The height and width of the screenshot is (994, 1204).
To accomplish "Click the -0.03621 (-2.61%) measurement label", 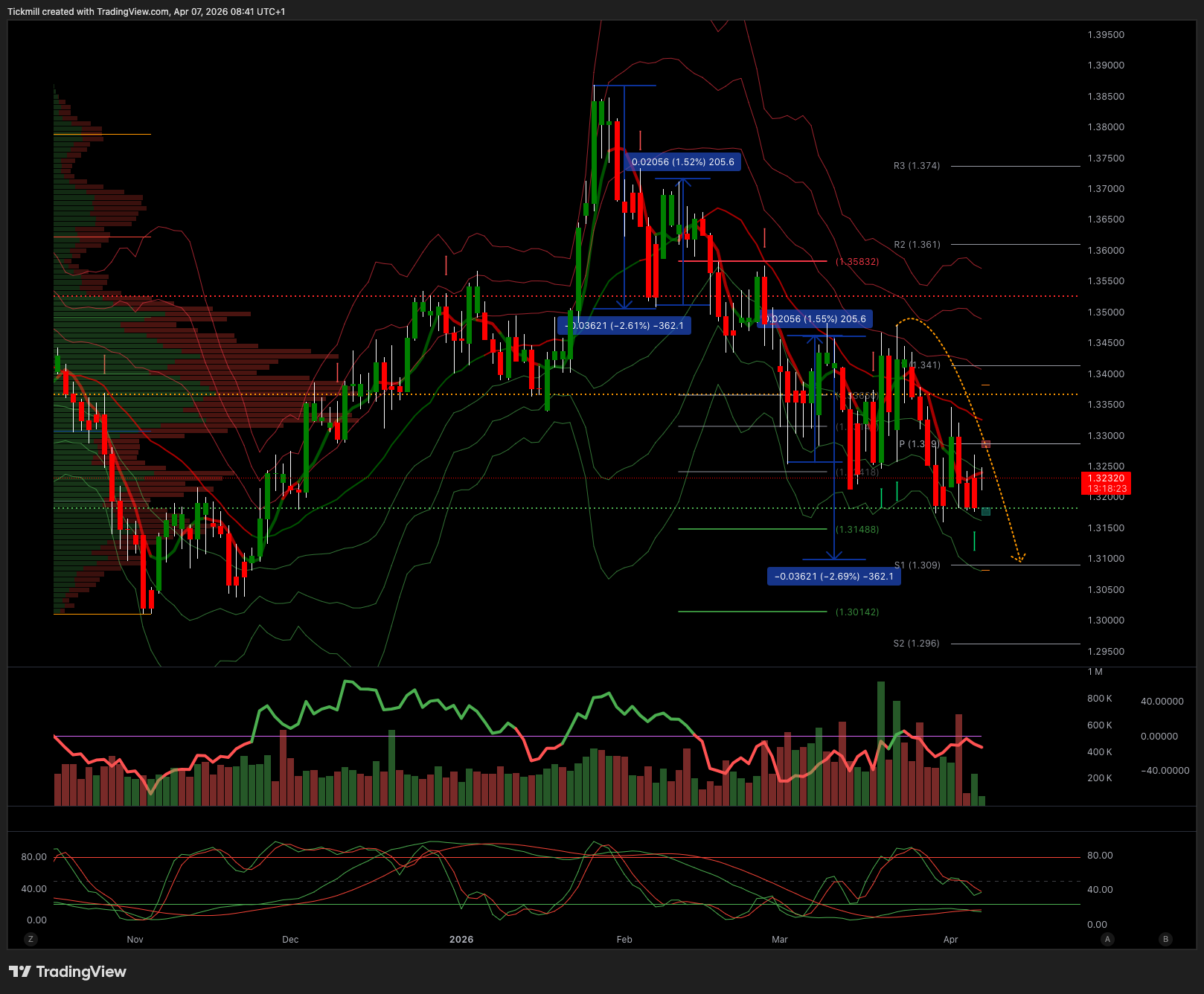I will (x=624, y=326).
